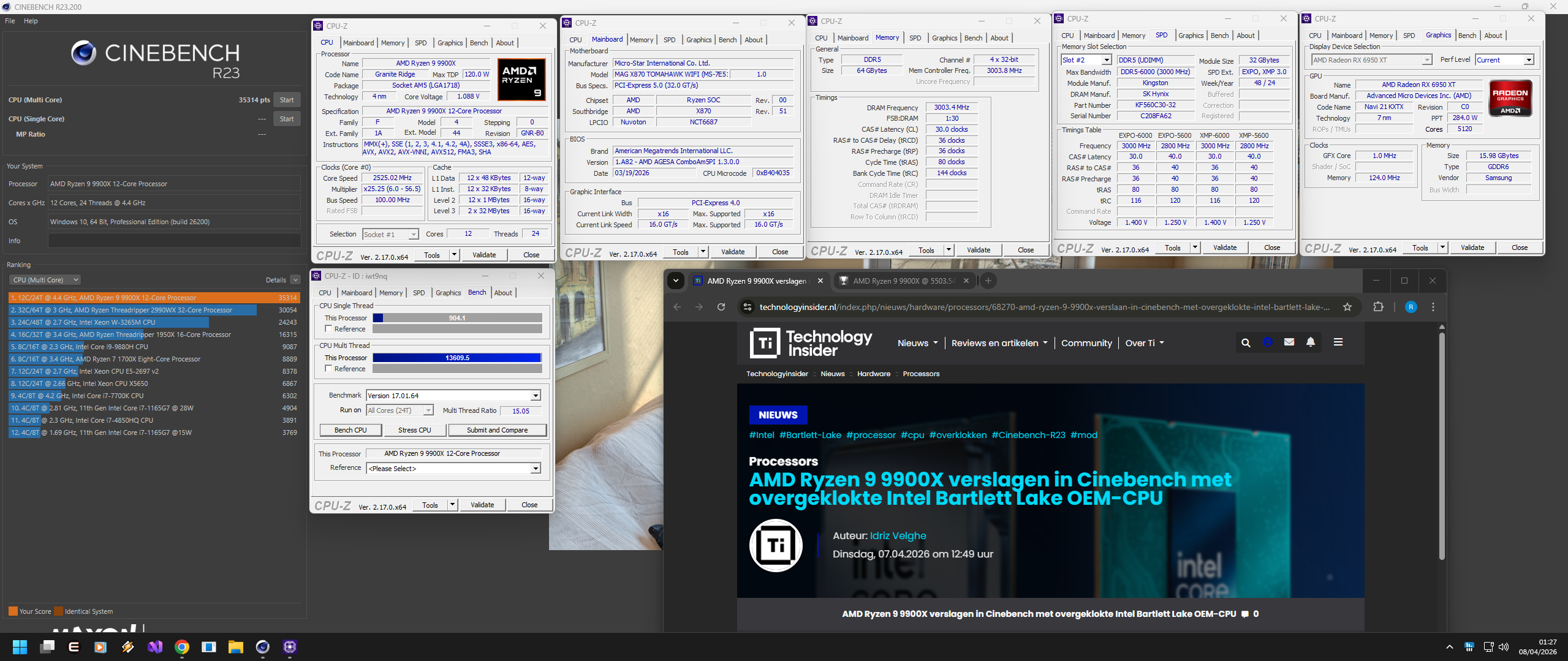Open the Memory Slot #2 selection dropdown
Image resolution: width=1568 pixels, height=661 pixels.
coord(1086,60)
